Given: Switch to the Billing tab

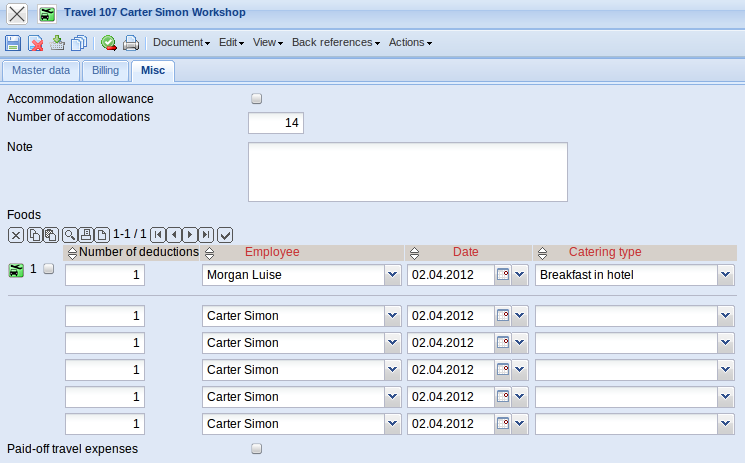Looking at the screenshot, I should click(x=105, y=70).
